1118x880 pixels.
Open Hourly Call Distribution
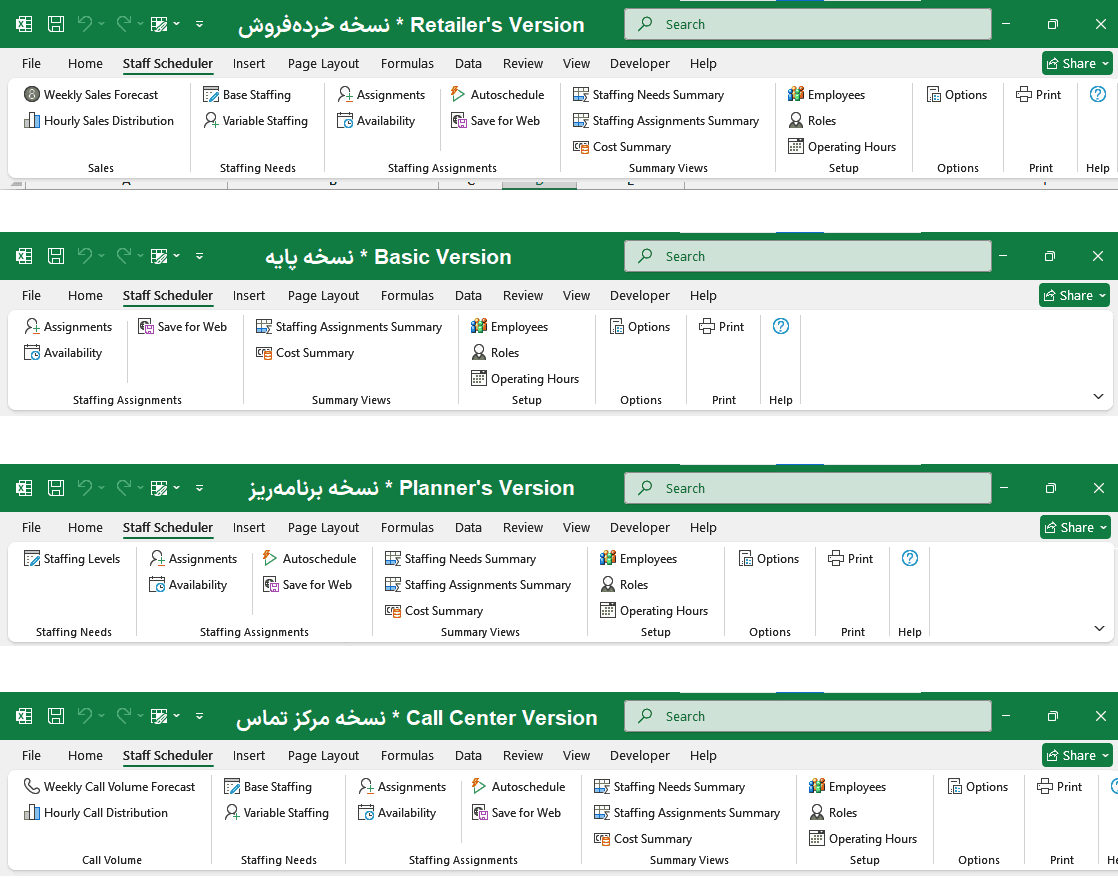point(96,813)
